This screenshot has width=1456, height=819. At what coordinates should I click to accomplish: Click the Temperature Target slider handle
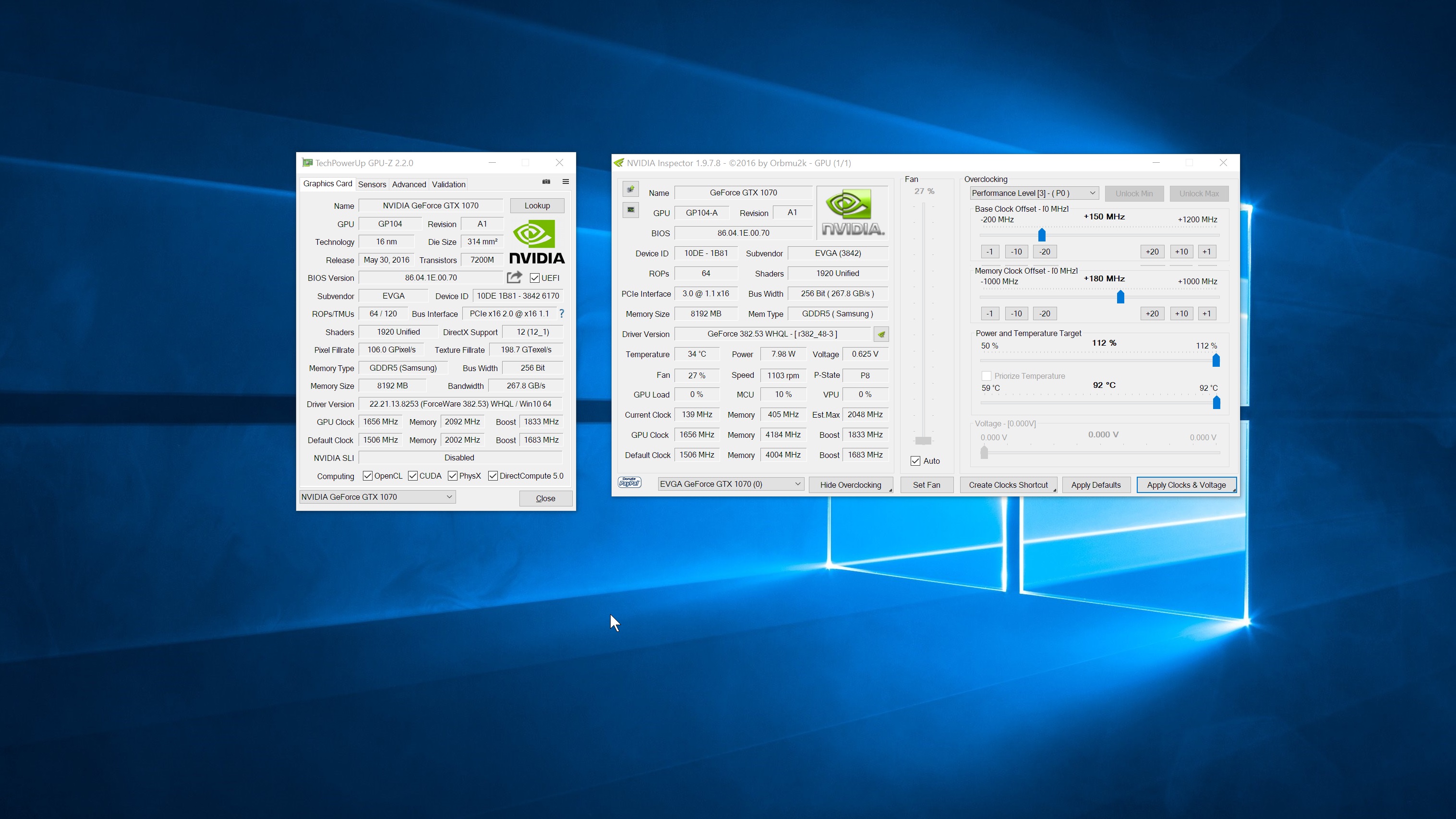tap(1216, 402)
